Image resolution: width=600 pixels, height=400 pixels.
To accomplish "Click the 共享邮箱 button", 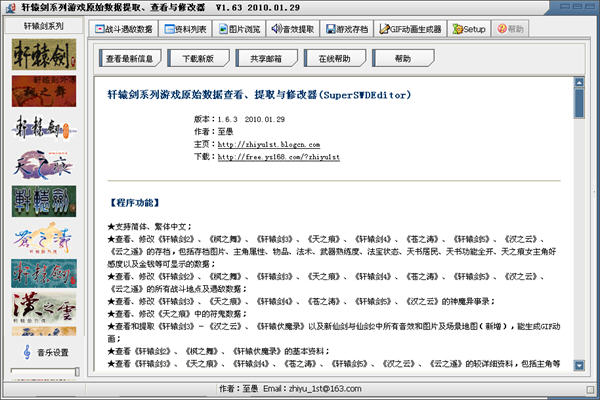I will coord(266,58).
